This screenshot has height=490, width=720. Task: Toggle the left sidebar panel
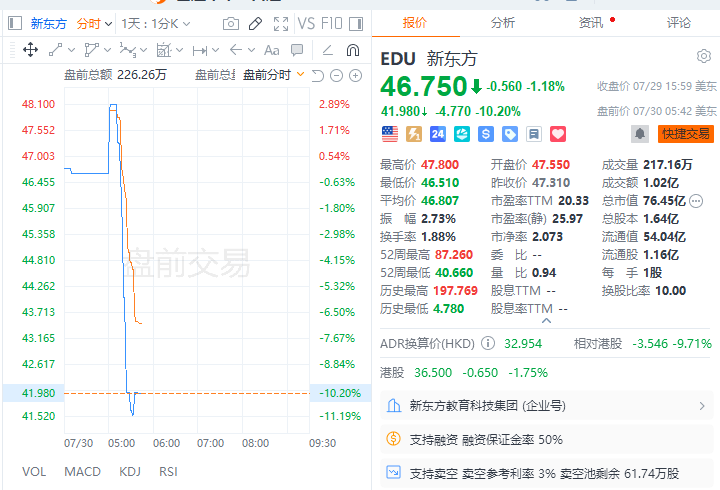click(x=15, y=23)
